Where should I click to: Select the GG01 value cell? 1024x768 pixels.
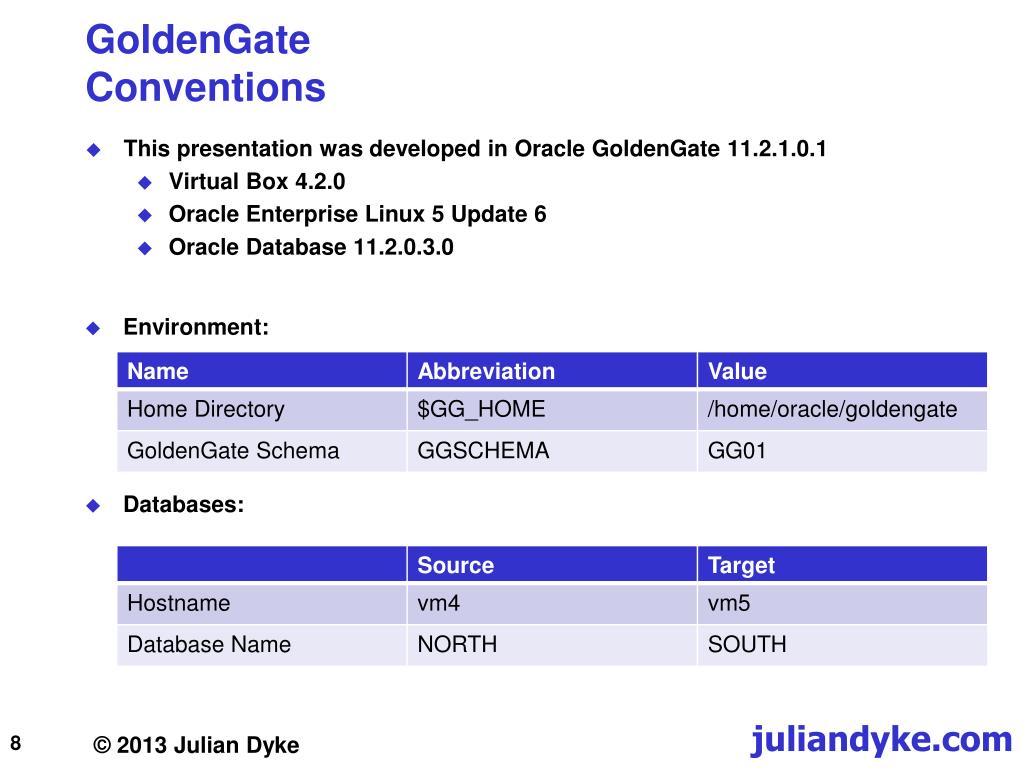pos(842,451)
